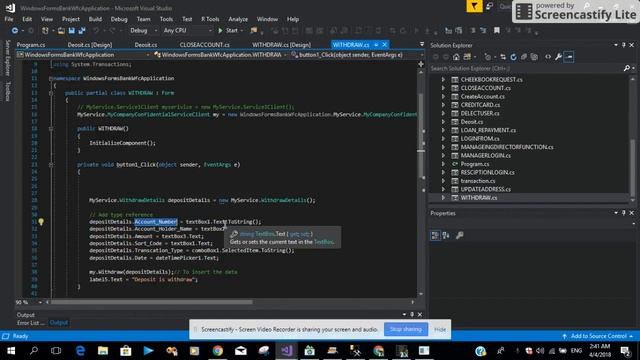
Task: Click the Solution Explorer Refresh icon
Action: tap(513, 57)
